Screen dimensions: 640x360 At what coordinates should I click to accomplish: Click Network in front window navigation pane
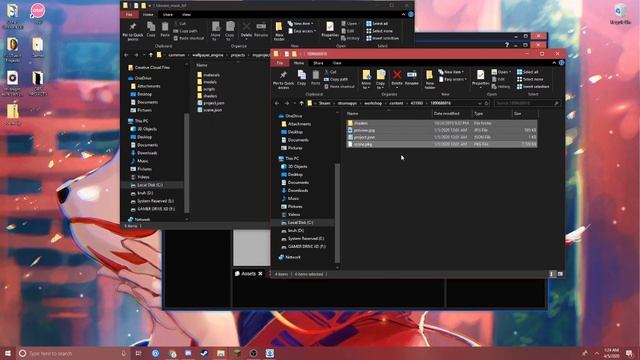click(289, 257)
